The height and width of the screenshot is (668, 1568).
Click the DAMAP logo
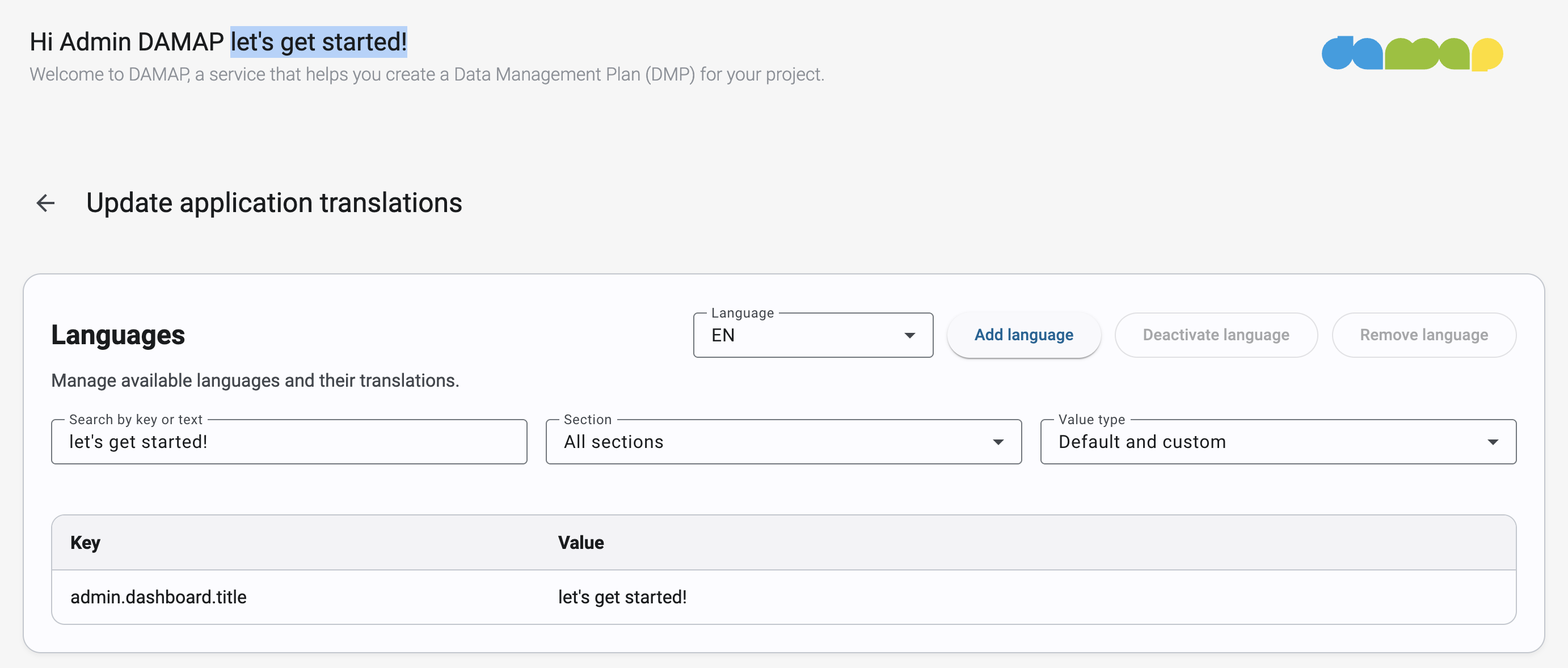click(x=1412, y=53)
